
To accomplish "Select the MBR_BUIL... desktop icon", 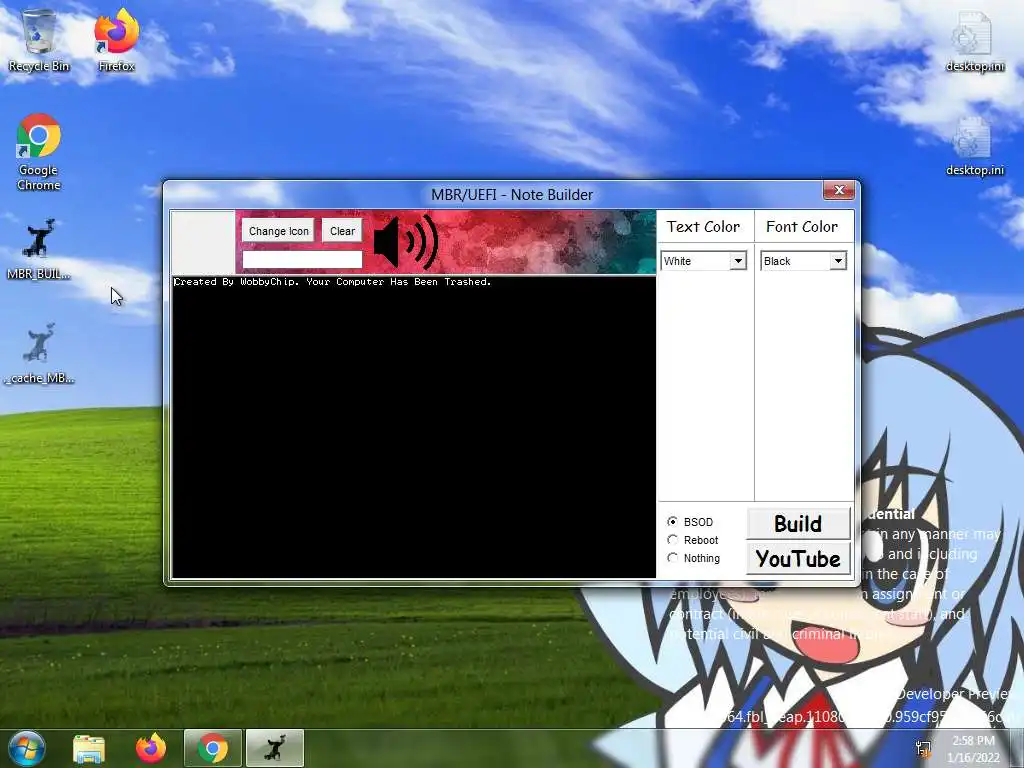I will (x=39, y=249).
